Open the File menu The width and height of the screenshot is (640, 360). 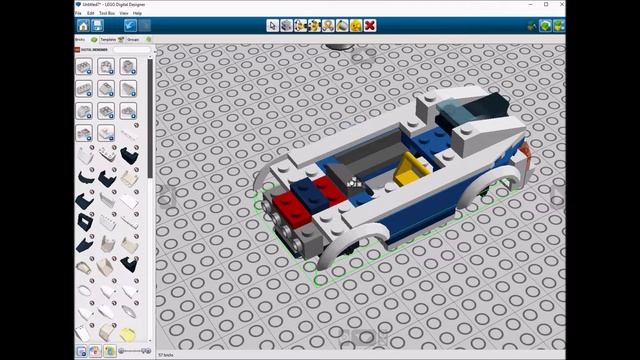[78, 13]
